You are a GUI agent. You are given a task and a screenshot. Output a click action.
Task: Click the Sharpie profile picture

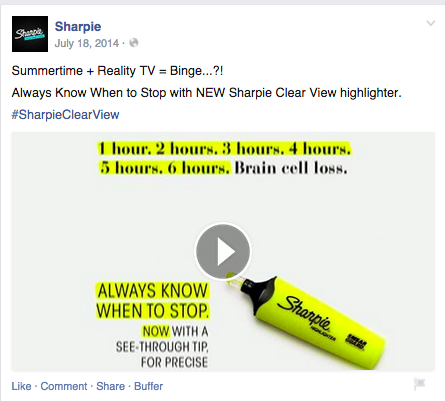tap(30, 34)
